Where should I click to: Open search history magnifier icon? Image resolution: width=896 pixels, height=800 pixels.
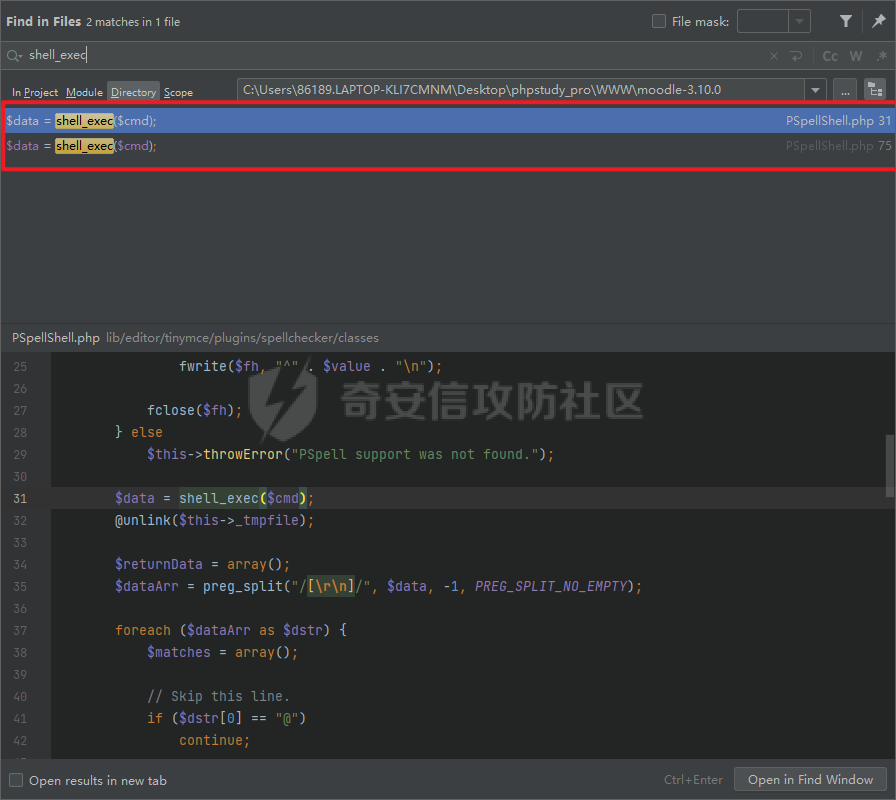[x=14, y=56]
